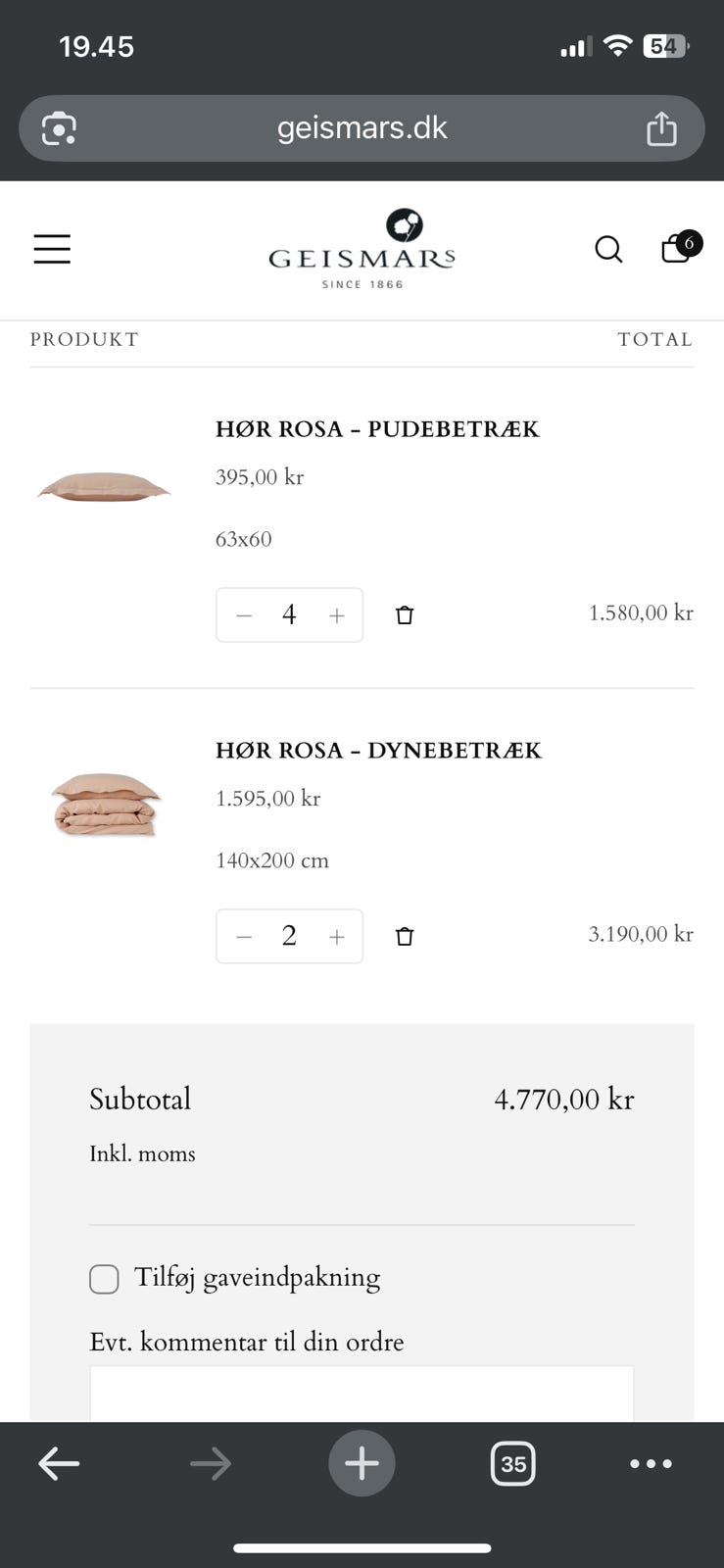Increase Dynebetræk quantity with plus

337,937
